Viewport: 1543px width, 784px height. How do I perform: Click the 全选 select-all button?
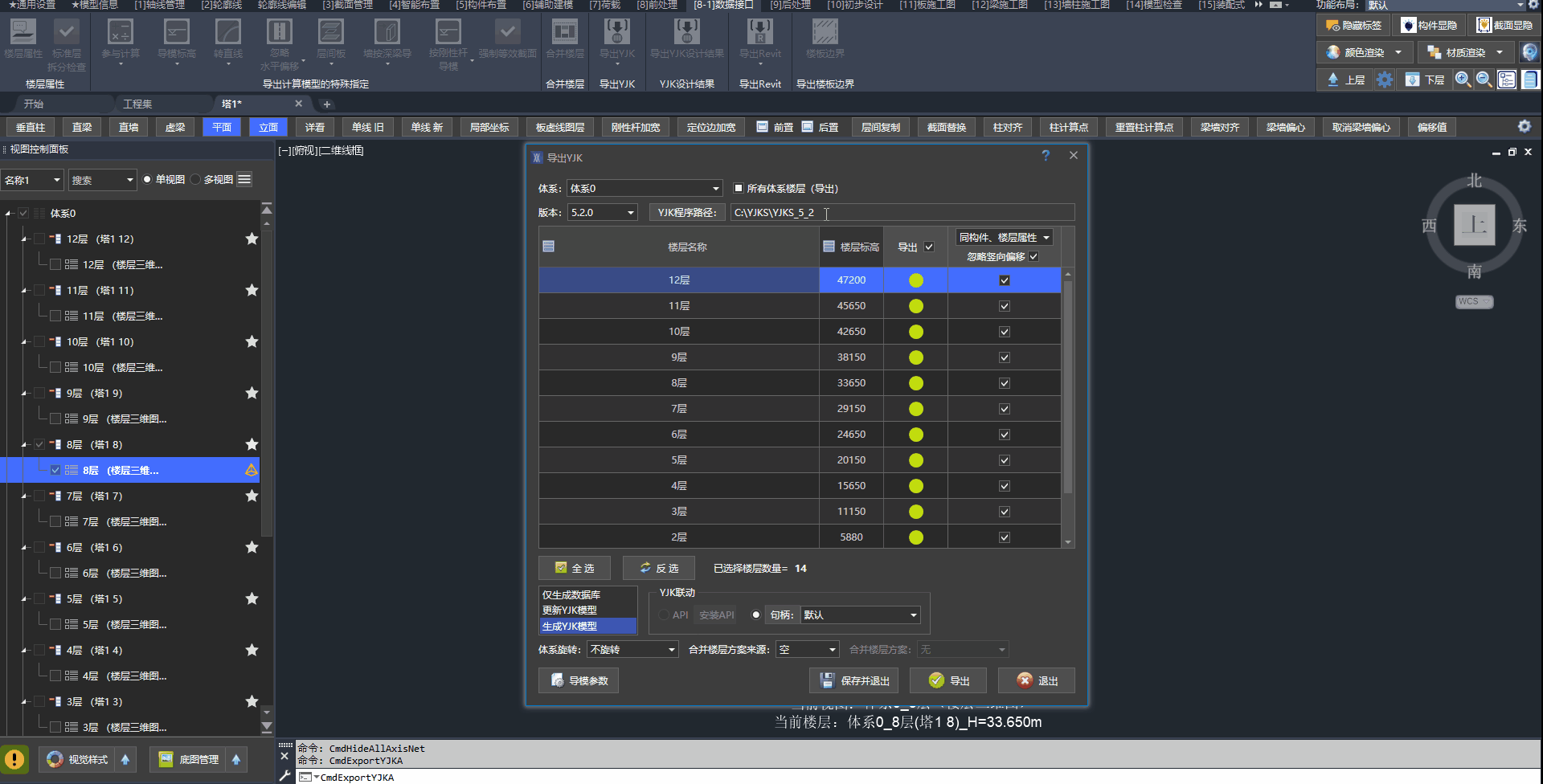[575, 569]
